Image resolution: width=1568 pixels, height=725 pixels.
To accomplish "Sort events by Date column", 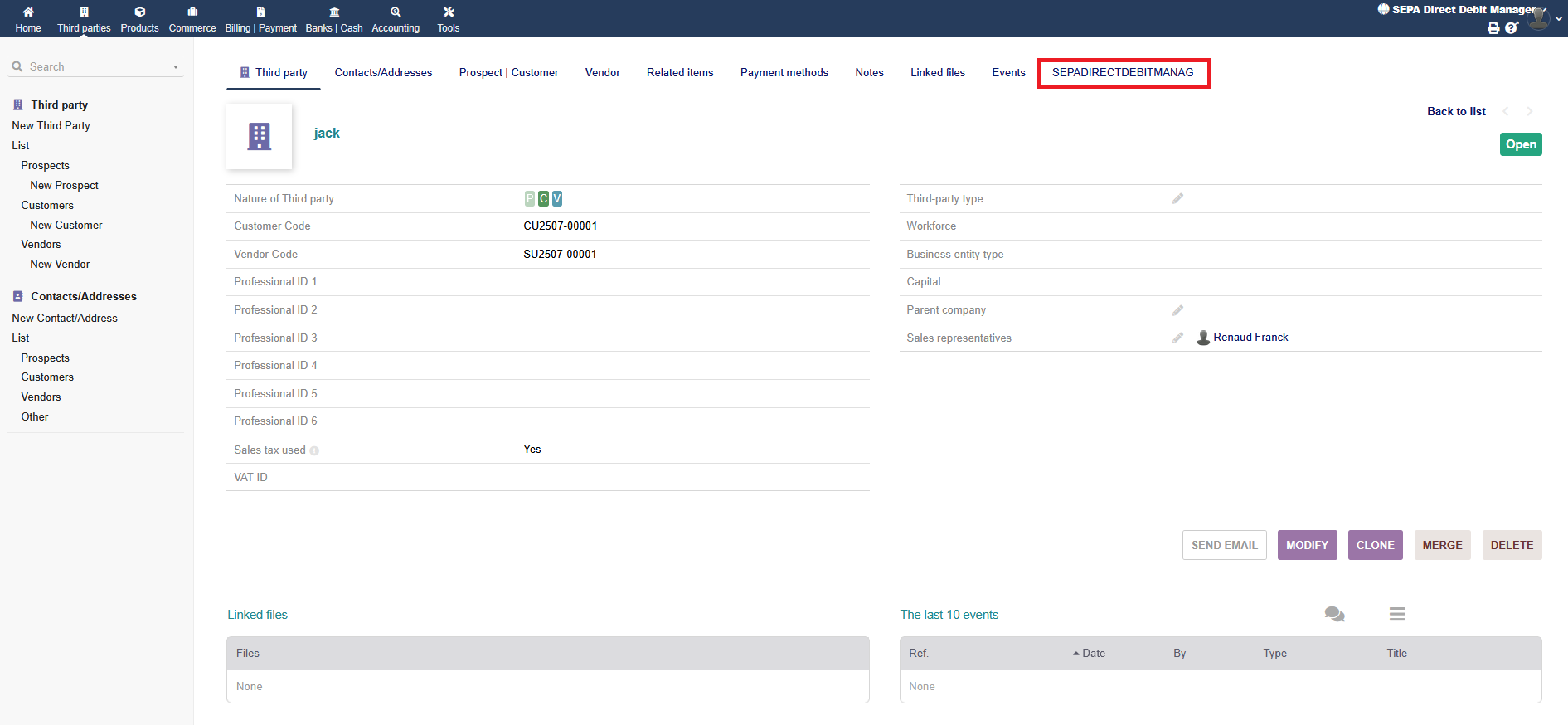I will coord(1093,654).
